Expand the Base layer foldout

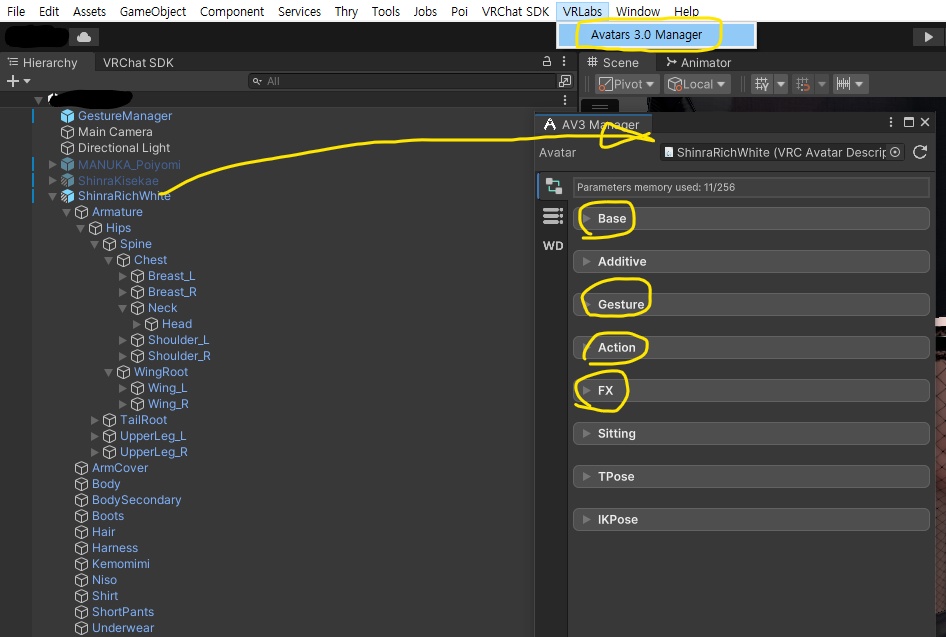pos(586,218)
